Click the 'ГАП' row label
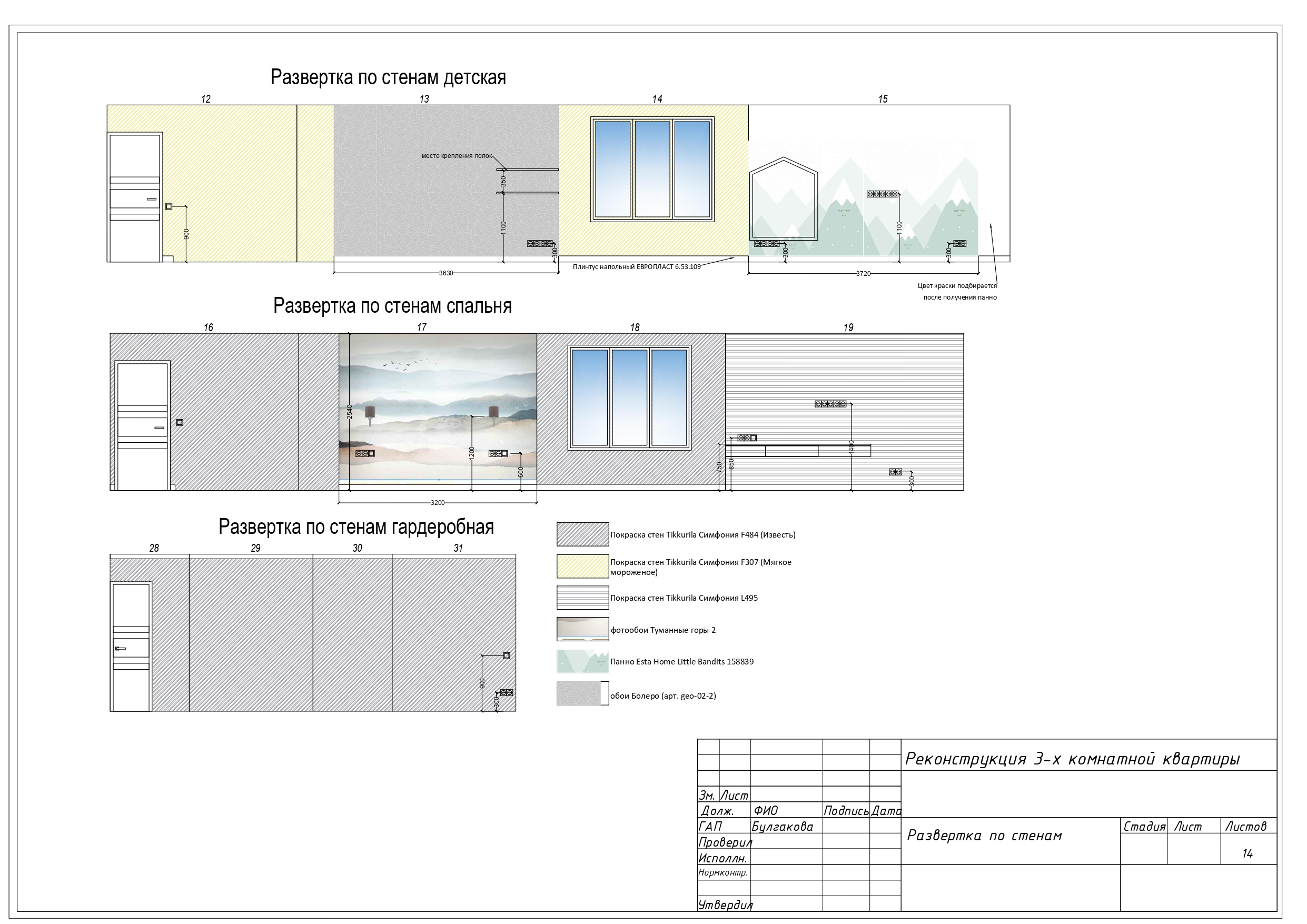Image resolution: width=1307 pixels, height=924 pixels. pos(710,827)
